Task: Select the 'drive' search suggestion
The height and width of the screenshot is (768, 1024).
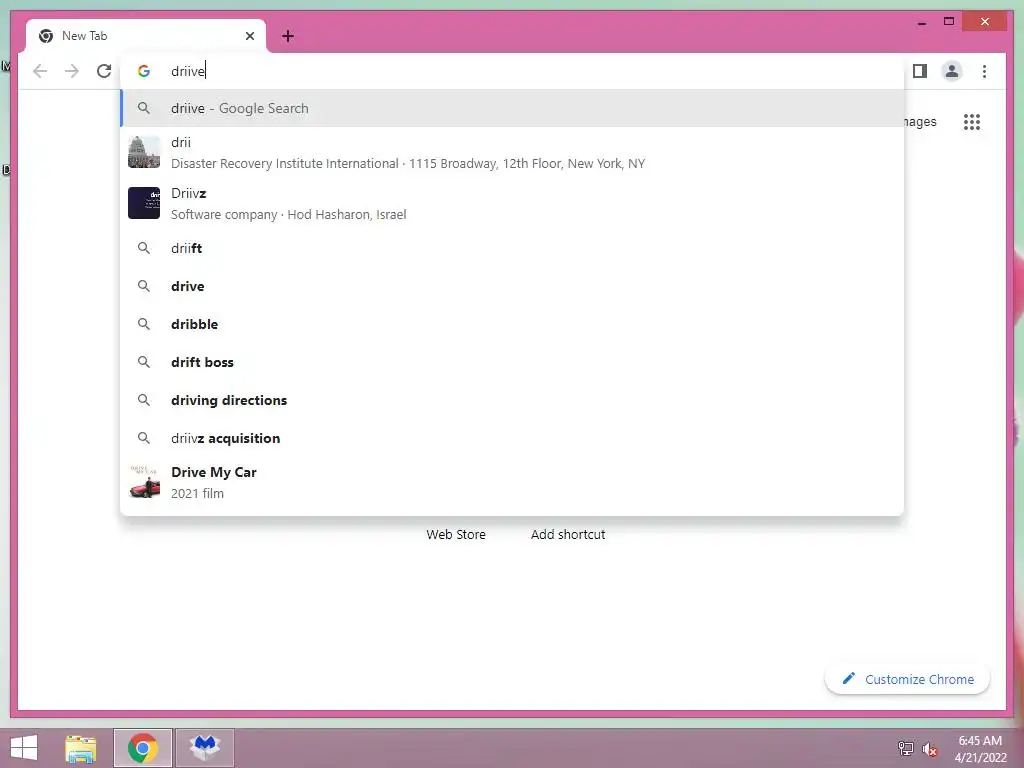Action: coord(512,286)
